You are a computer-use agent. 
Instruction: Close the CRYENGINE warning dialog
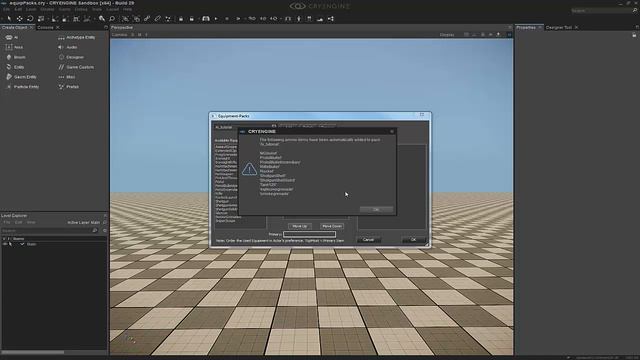(x=392, y=131)
